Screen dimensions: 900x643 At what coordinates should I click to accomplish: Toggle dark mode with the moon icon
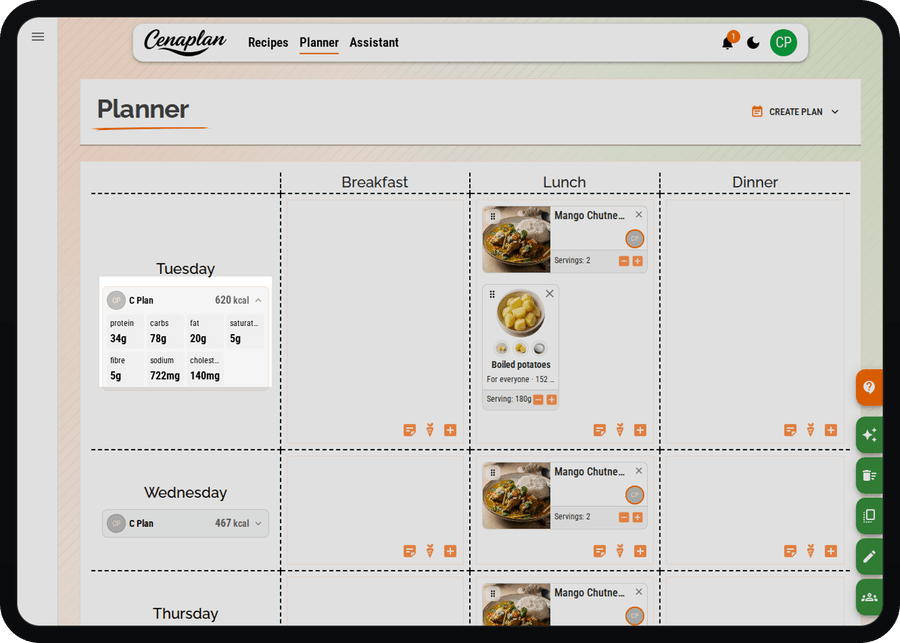point(753,42)
